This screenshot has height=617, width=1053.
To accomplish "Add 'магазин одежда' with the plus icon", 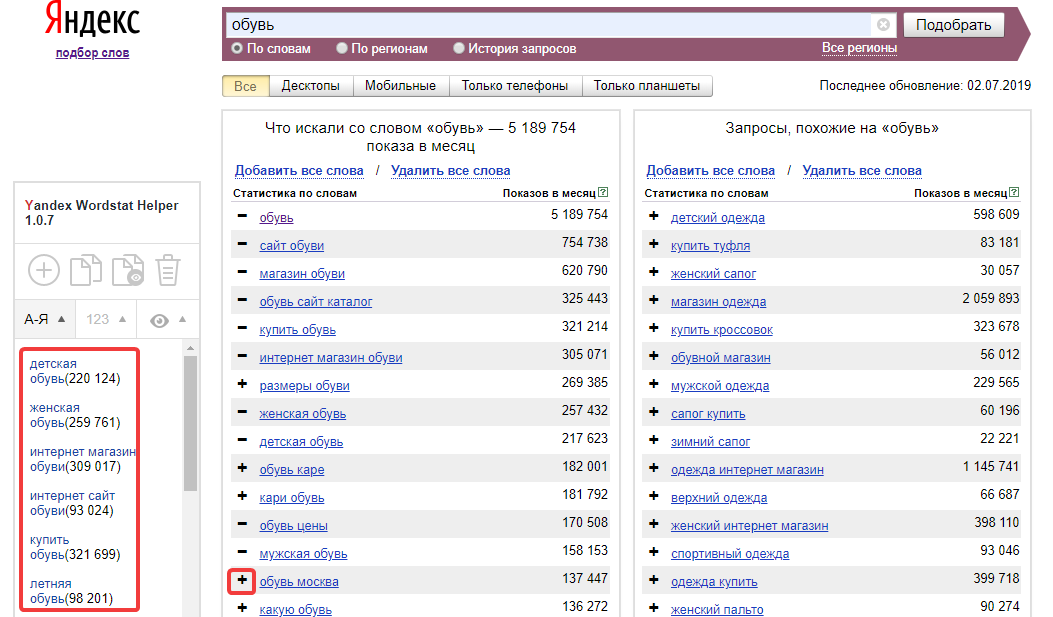I will (x=653, y=300).
